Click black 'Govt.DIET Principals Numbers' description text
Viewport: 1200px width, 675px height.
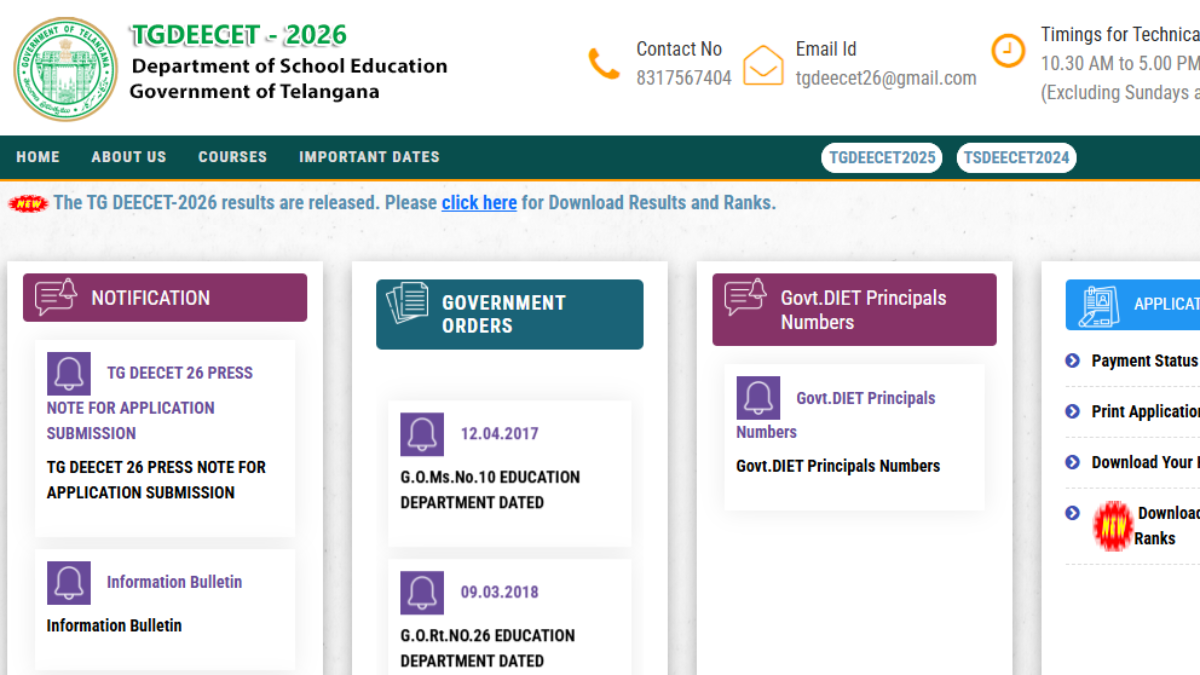pos(838,466)
